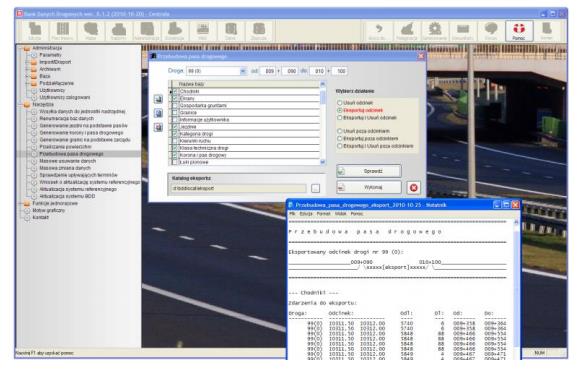The width and height of the screenshot is (587, 369).
Task: Select Eksportuj i Usuń odcinek radio button
Action: click(x=340, y=118)
